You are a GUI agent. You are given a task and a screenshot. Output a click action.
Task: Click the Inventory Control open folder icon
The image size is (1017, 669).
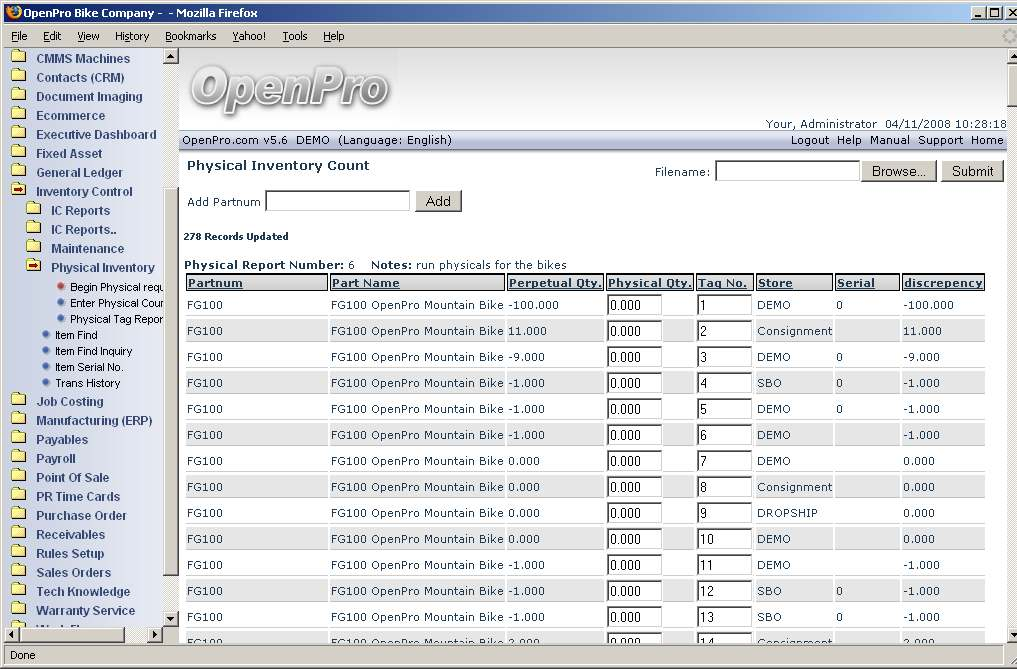pyautogui.click(x=18, y=191)
